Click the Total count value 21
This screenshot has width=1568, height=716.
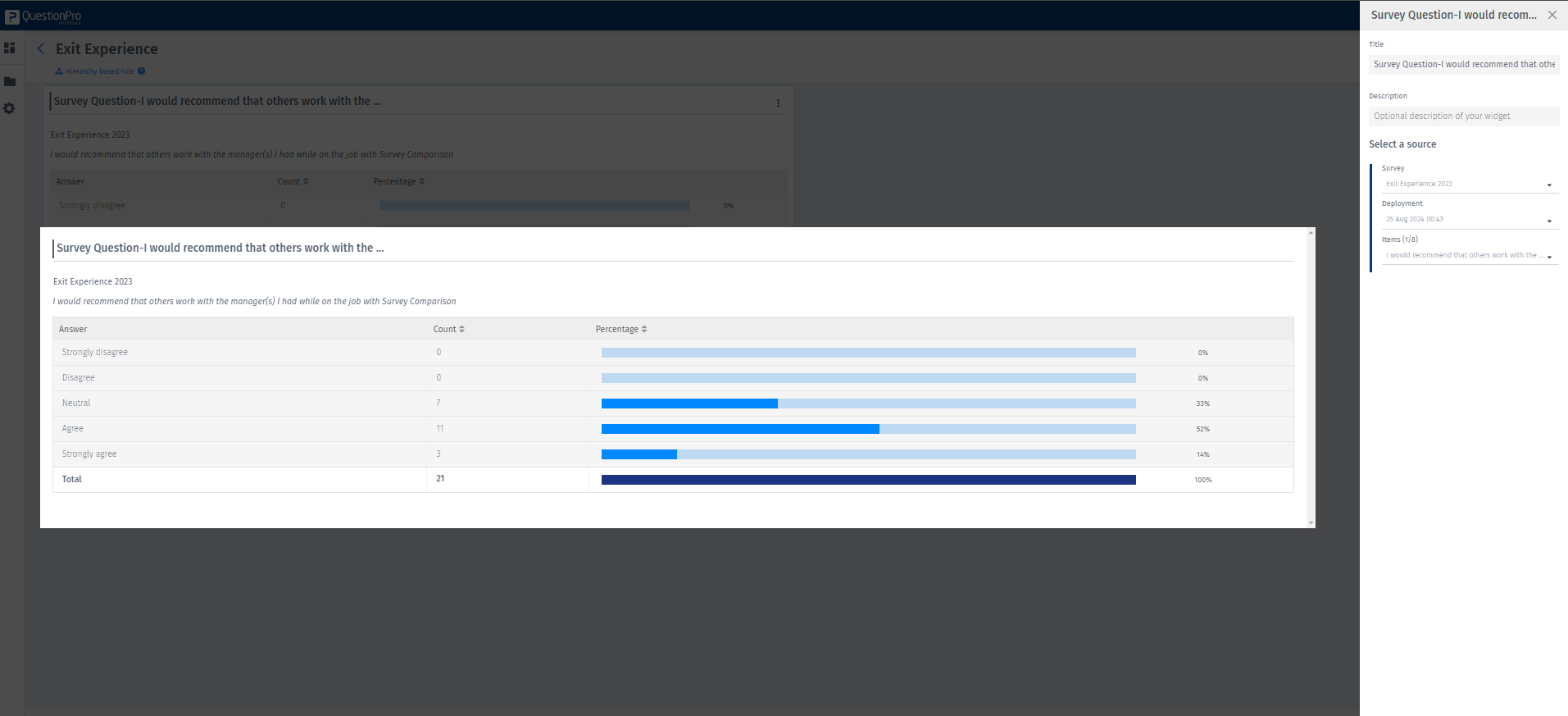point(440,478)
